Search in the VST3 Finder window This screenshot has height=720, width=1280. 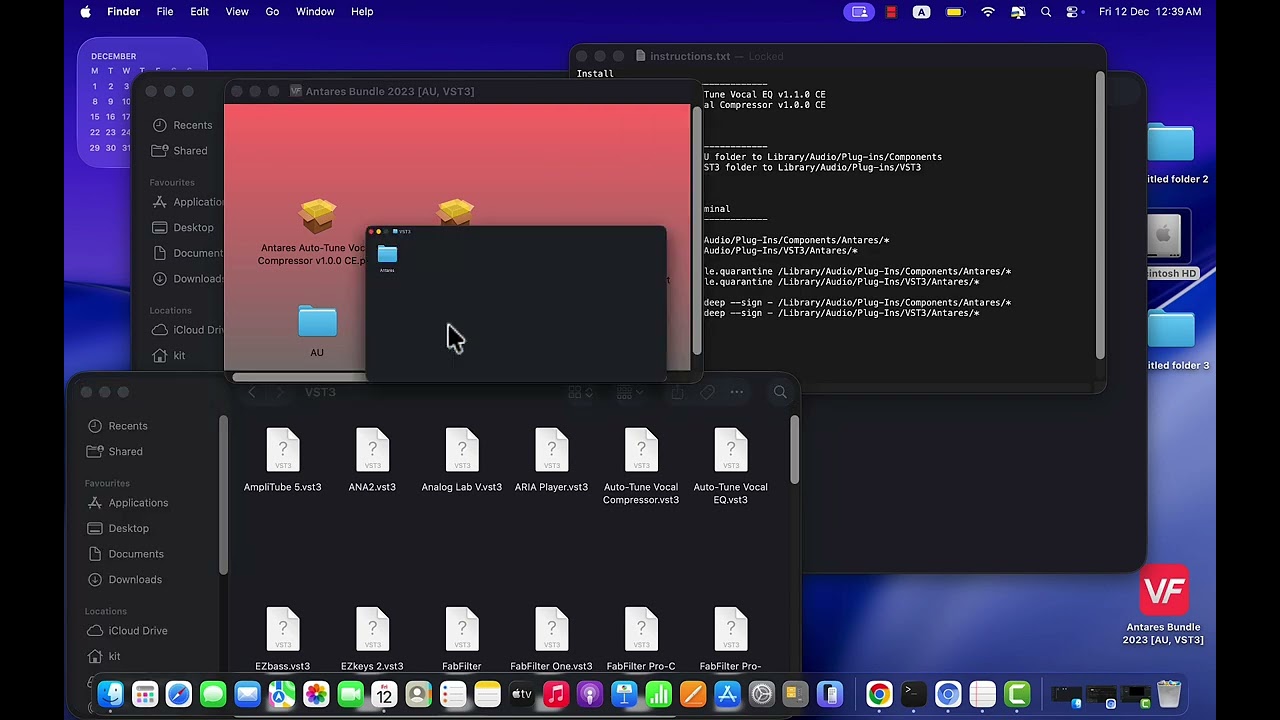pos(780,392)
